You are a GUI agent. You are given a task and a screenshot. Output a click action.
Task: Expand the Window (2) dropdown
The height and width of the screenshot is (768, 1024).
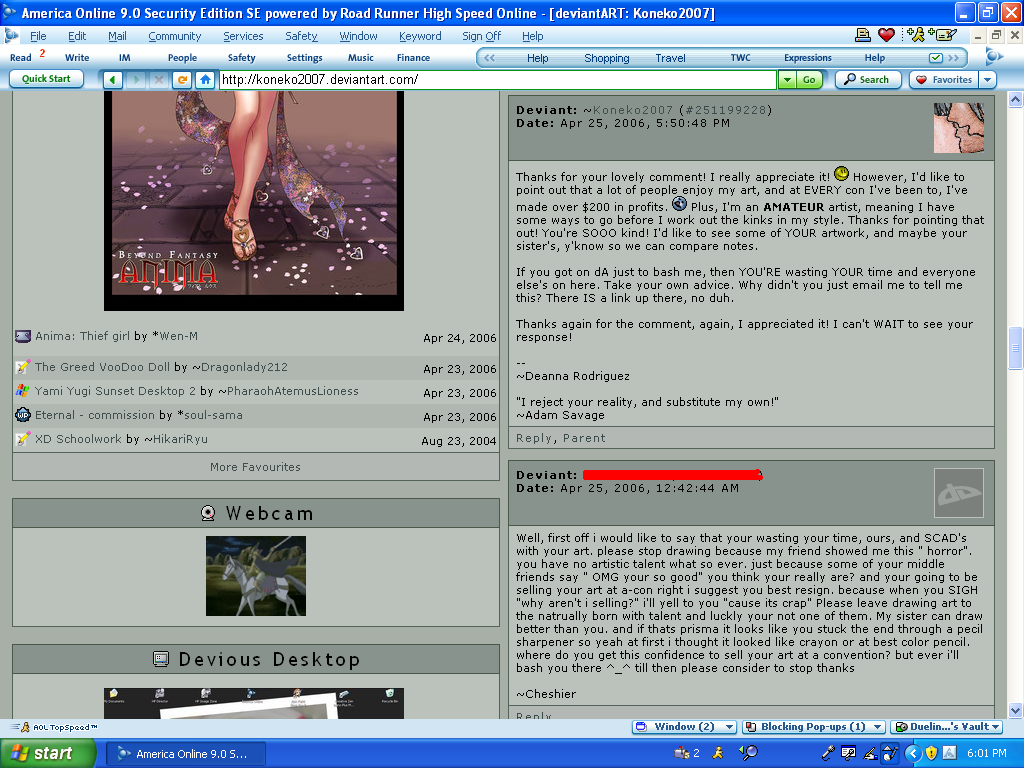point(729,727)
